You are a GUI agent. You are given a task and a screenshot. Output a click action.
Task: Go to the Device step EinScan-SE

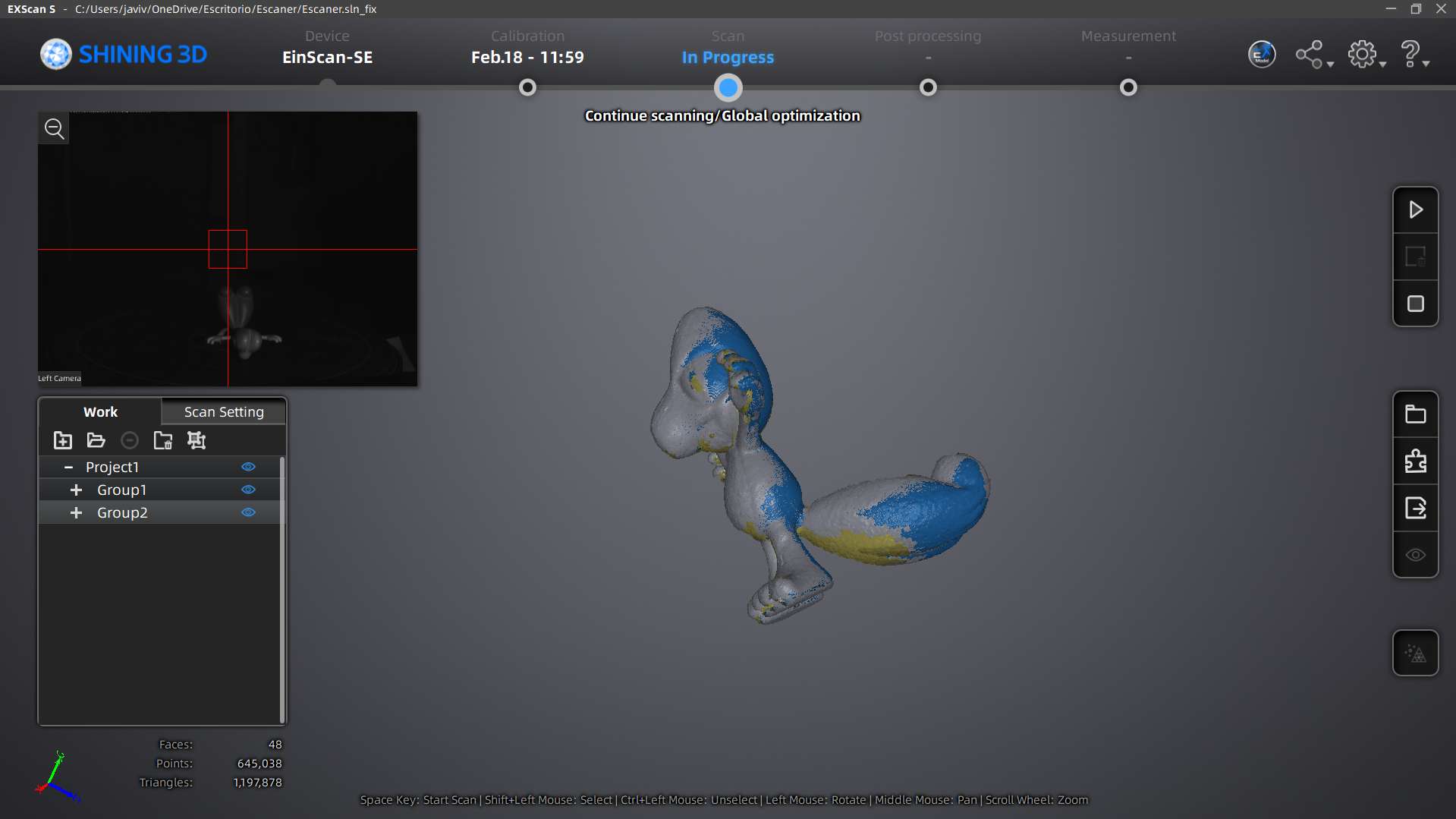pos(327,47)
